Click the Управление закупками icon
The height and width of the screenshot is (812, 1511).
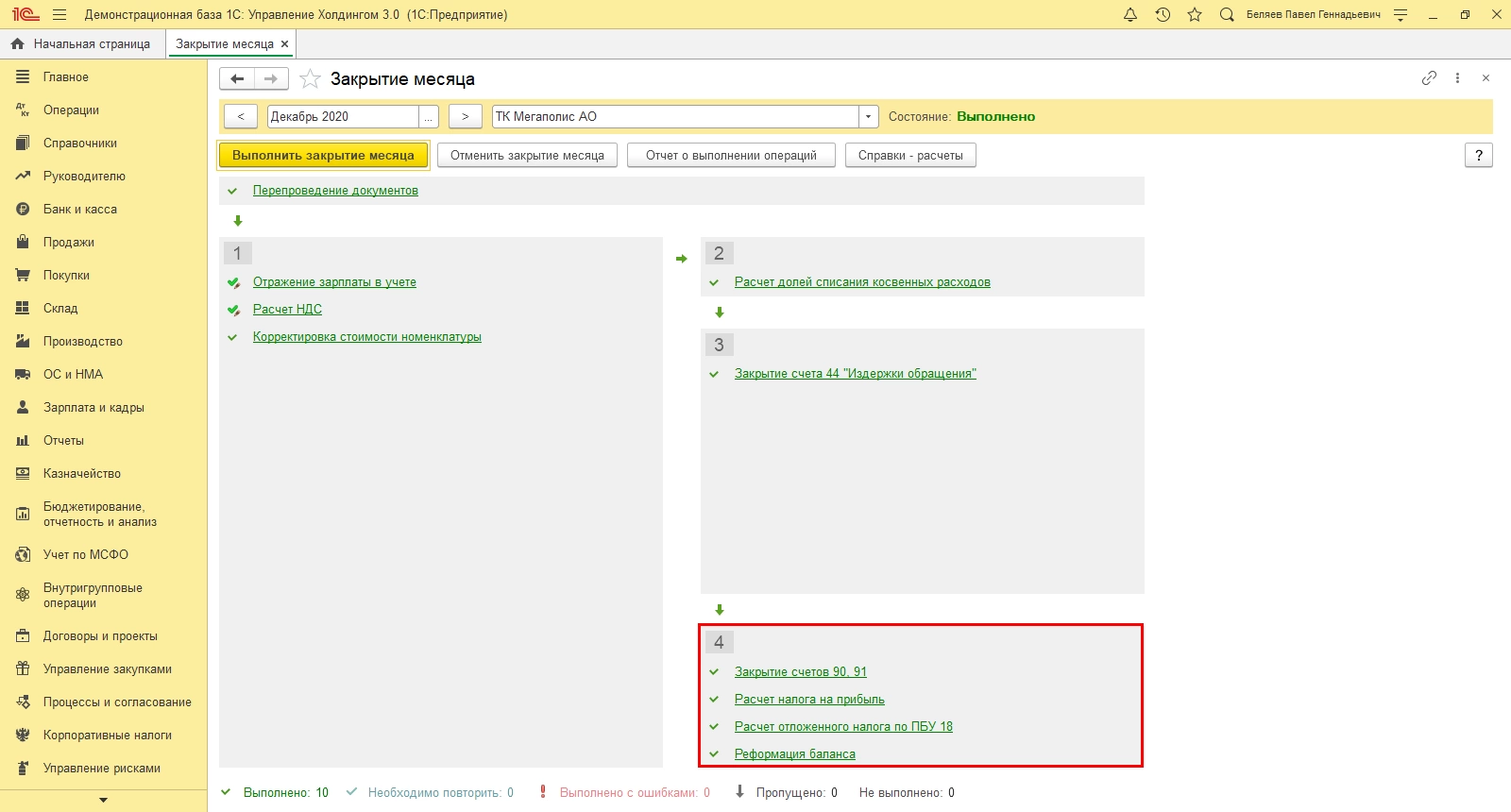[x=23, y=669]
